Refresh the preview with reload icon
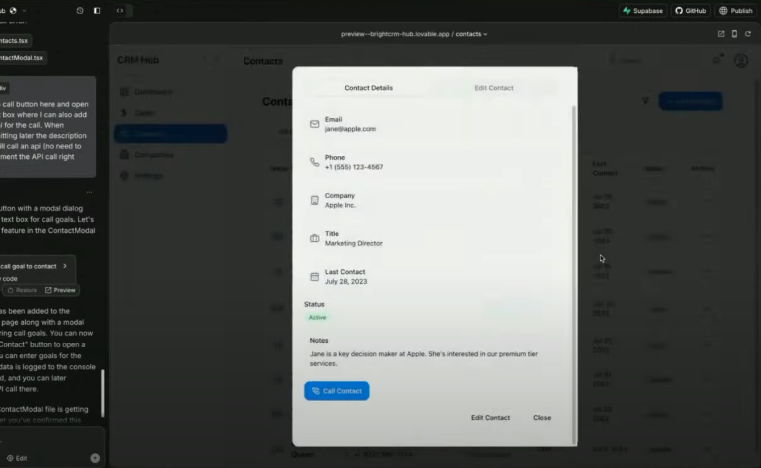This screenshot has height=468, width=761. [748, 33]
